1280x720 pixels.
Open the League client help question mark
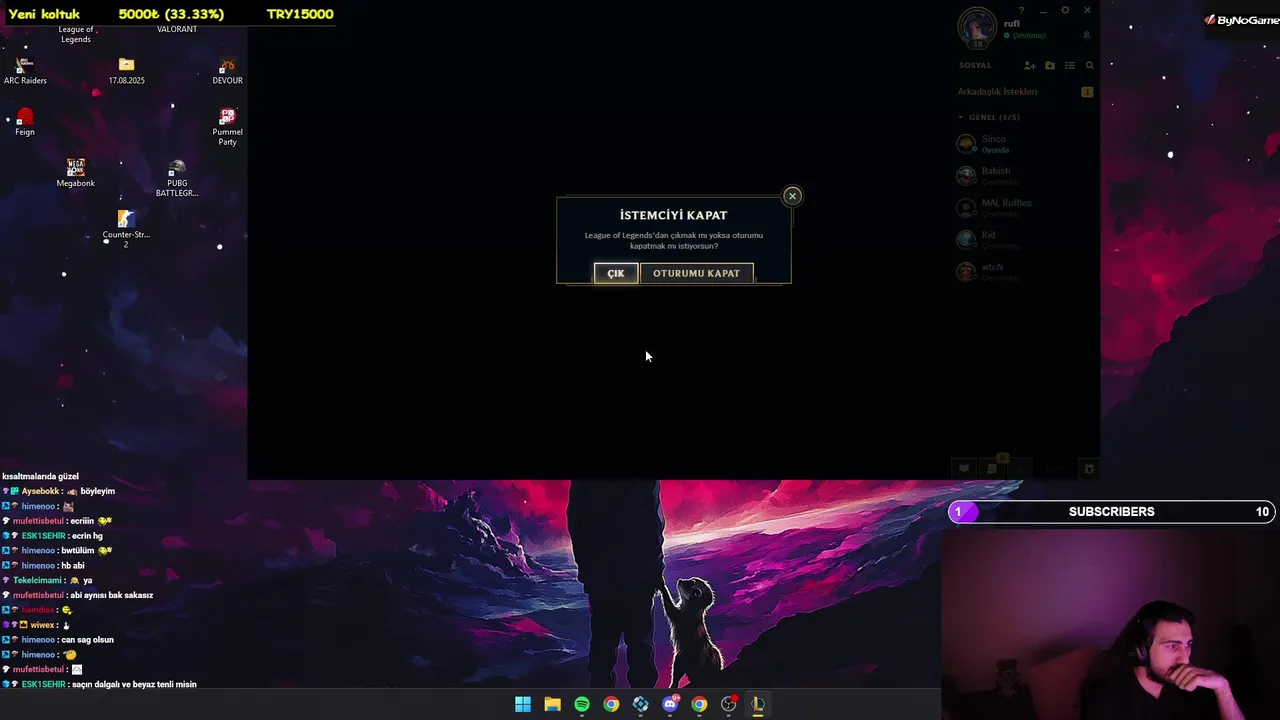point(1021,11)
